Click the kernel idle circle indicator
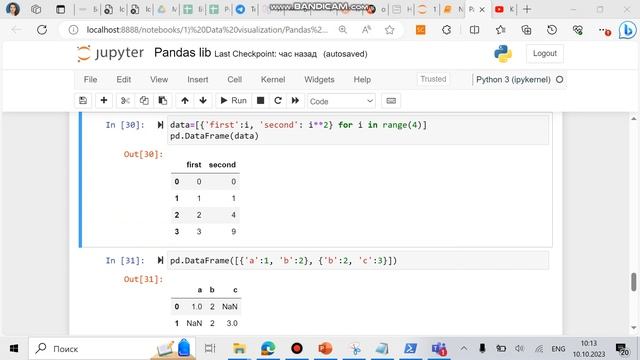 point(560,80)
